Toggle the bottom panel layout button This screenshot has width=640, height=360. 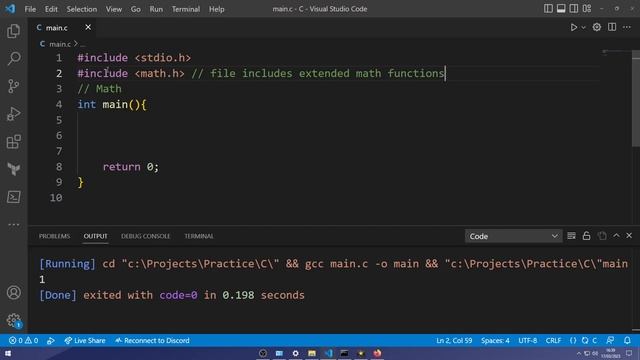[x=561, y=9]
